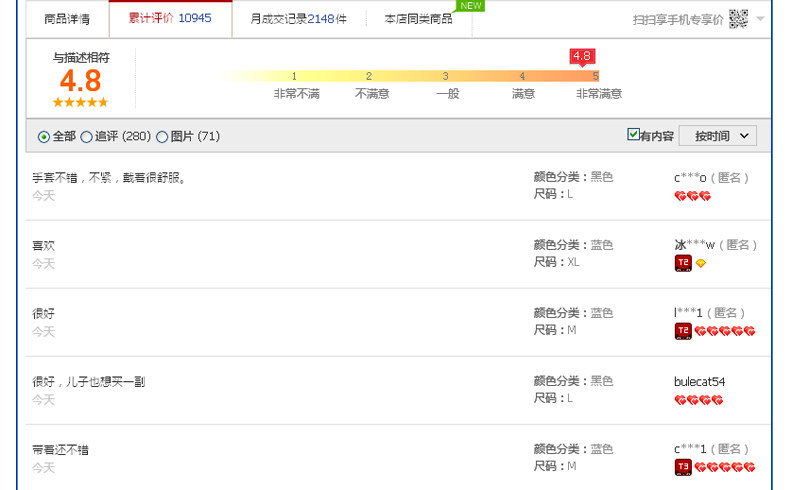Click the T2 badge under l***1
The image size is (790, 490).
pyautogui.click(x=683, y=331)
